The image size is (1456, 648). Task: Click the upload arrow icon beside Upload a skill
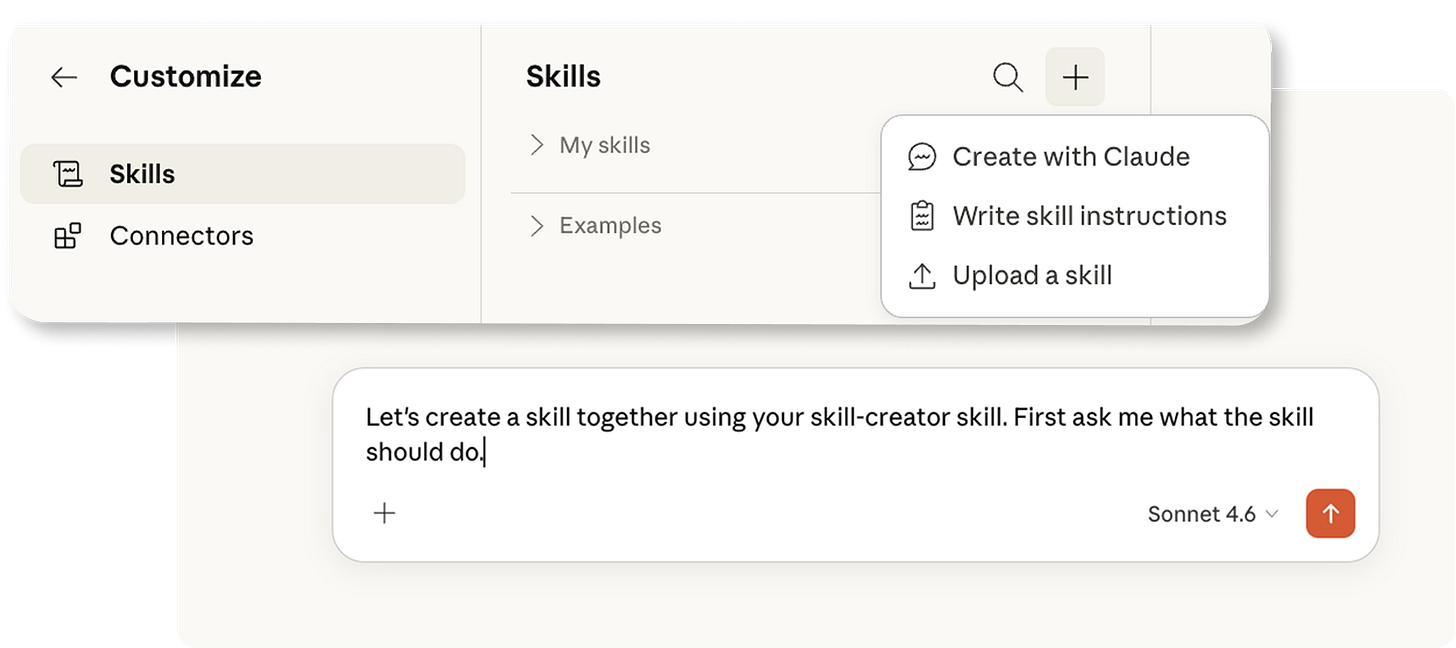pos(921,275)
